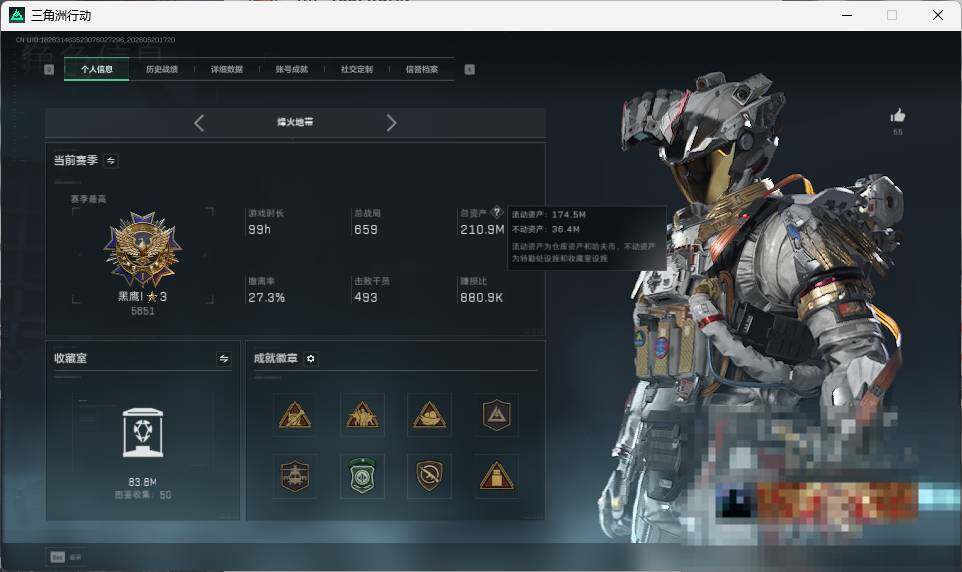The width and height of the screenshot is (962, 572).
Task: Click the 5851 rank points under medal
Action: pos(142,311)
